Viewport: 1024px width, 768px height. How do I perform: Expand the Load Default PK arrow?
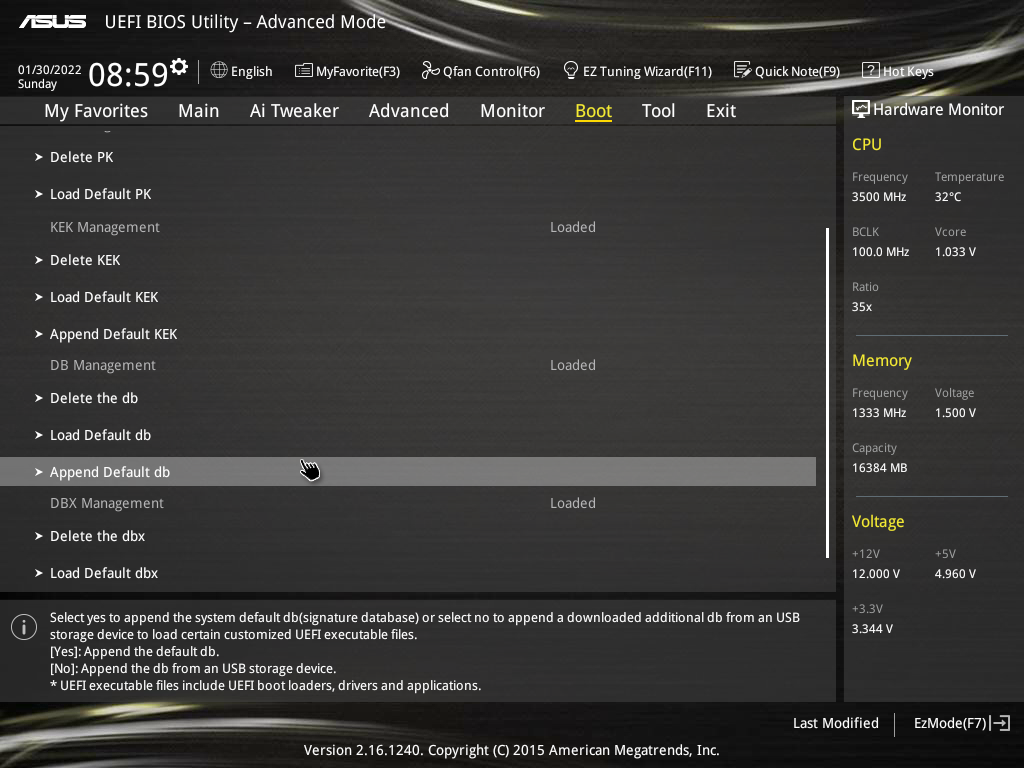(39, 195)
